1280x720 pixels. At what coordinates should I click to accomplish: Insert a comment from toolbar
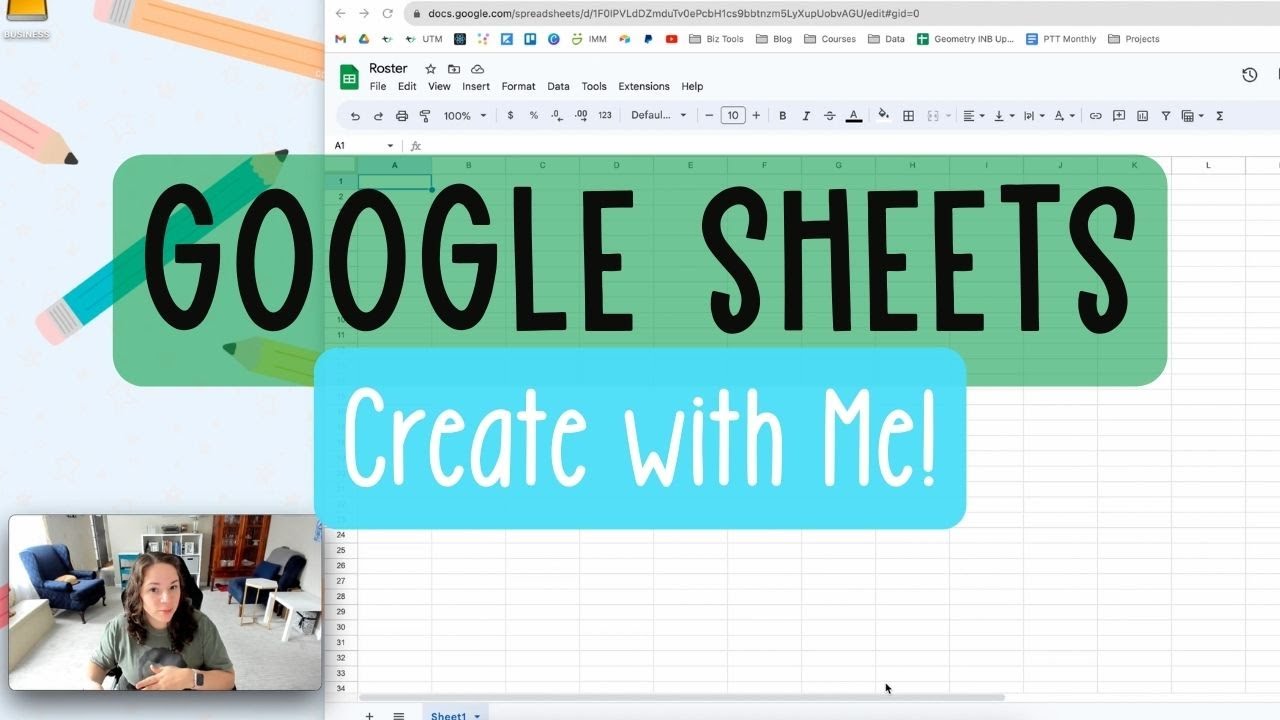[x=1119, y=116]
